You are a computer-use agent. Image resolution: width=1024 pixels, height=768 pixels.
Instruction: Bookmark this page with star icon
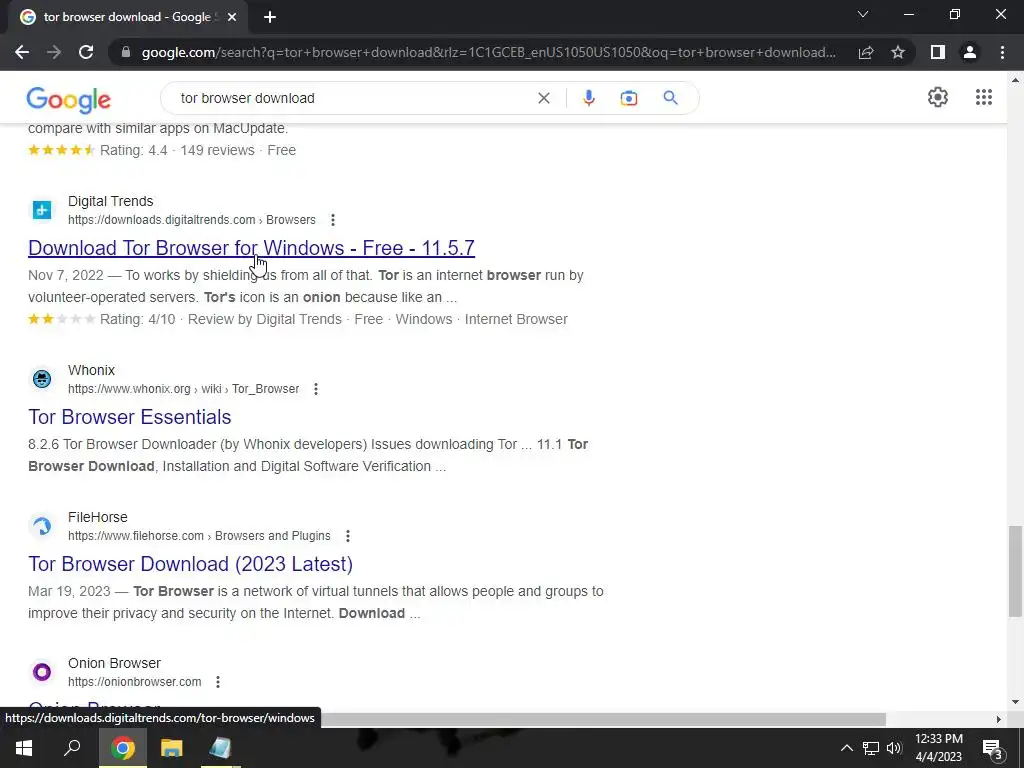pos(898,52)
